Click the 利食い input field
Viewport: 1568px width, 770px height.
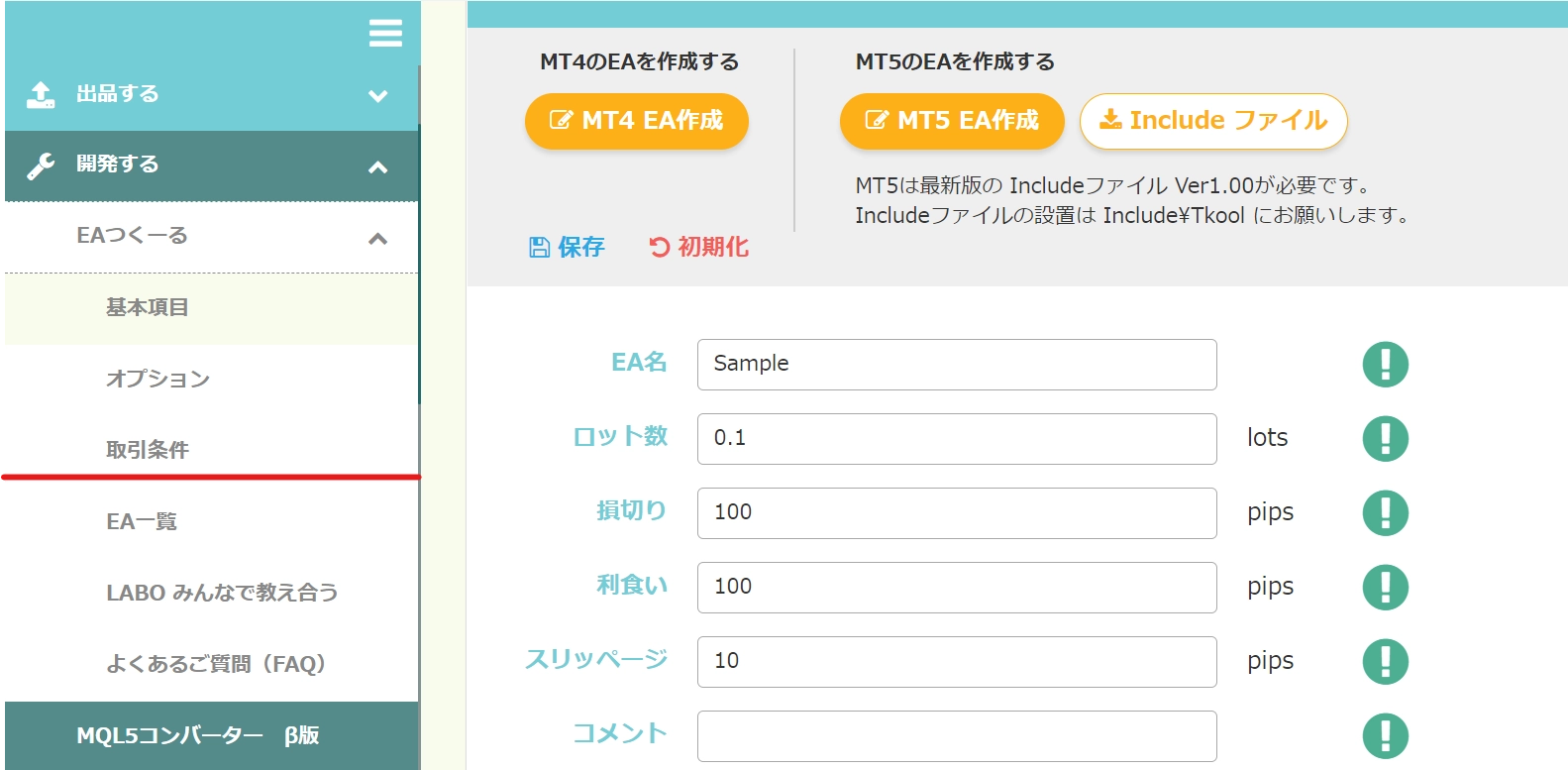957,588
